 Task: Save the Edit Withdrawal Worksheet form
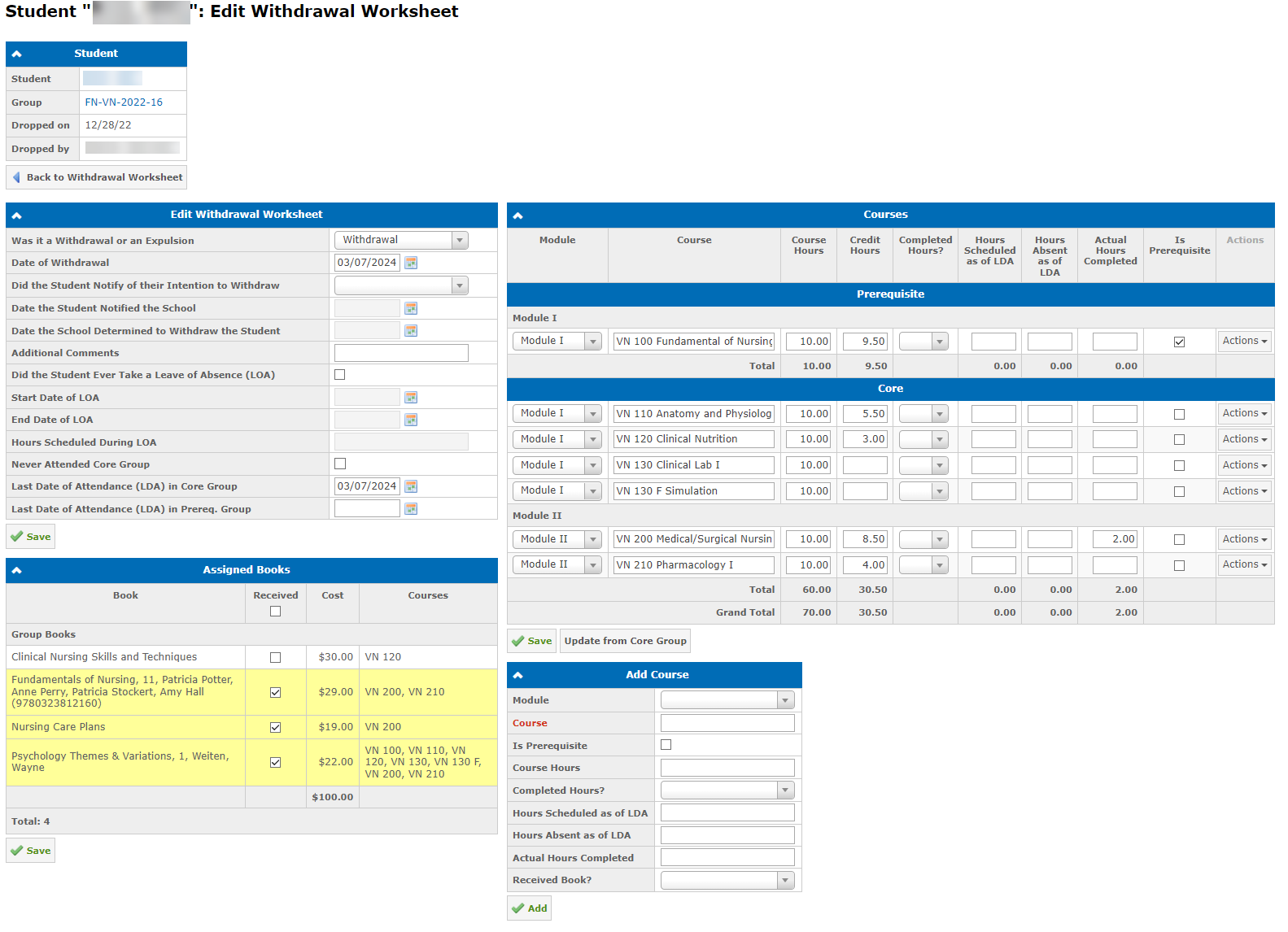pyautogui.click(x=31, y=537)
